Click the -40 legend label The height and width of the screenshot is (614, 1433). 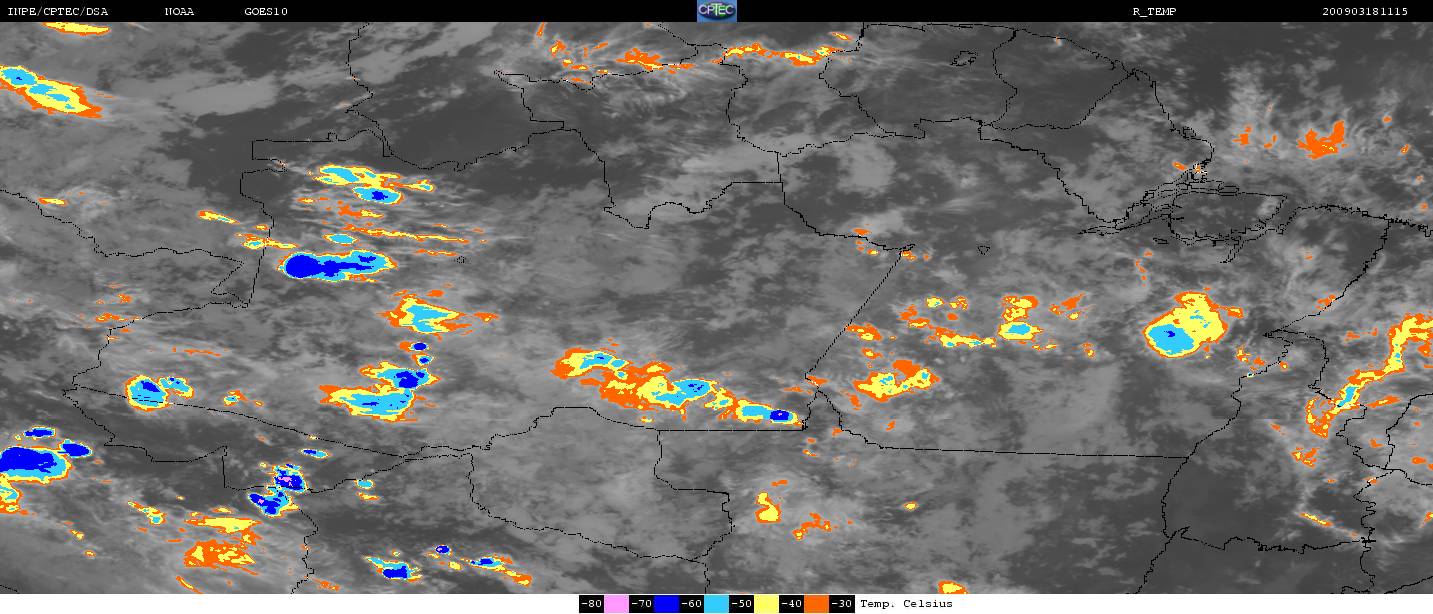pos(791,604)
